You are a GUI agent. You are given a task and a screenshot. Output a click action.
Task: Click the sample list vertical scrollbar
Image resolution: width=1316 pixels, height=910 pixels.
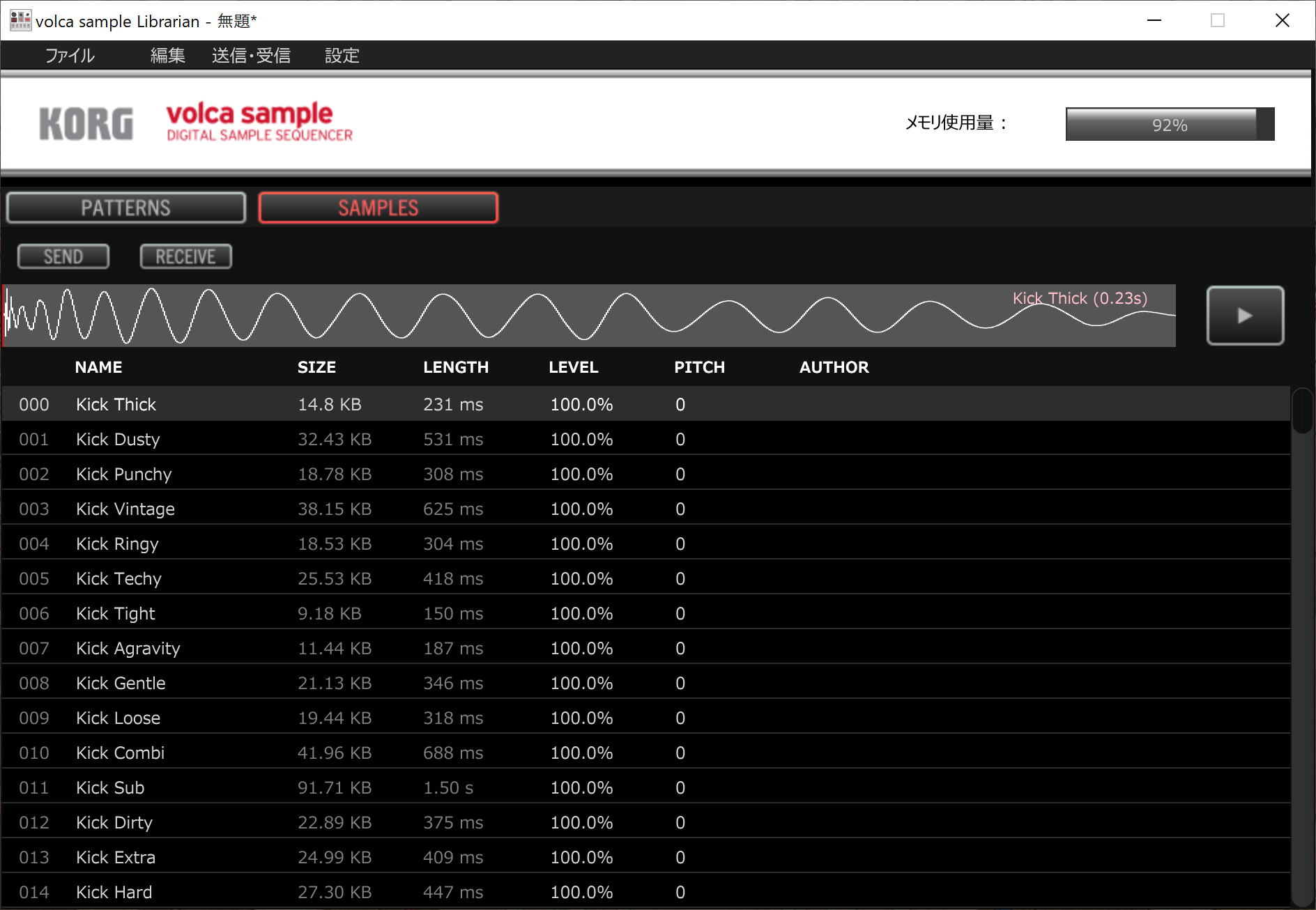click(x=1302, y=648)
